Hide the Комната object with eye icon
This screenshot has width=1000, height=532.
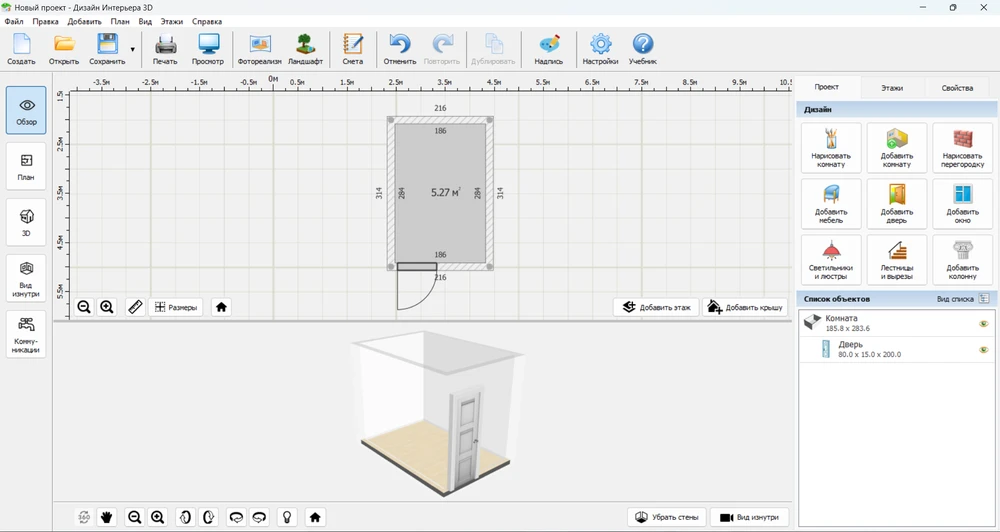coord(983,323)
